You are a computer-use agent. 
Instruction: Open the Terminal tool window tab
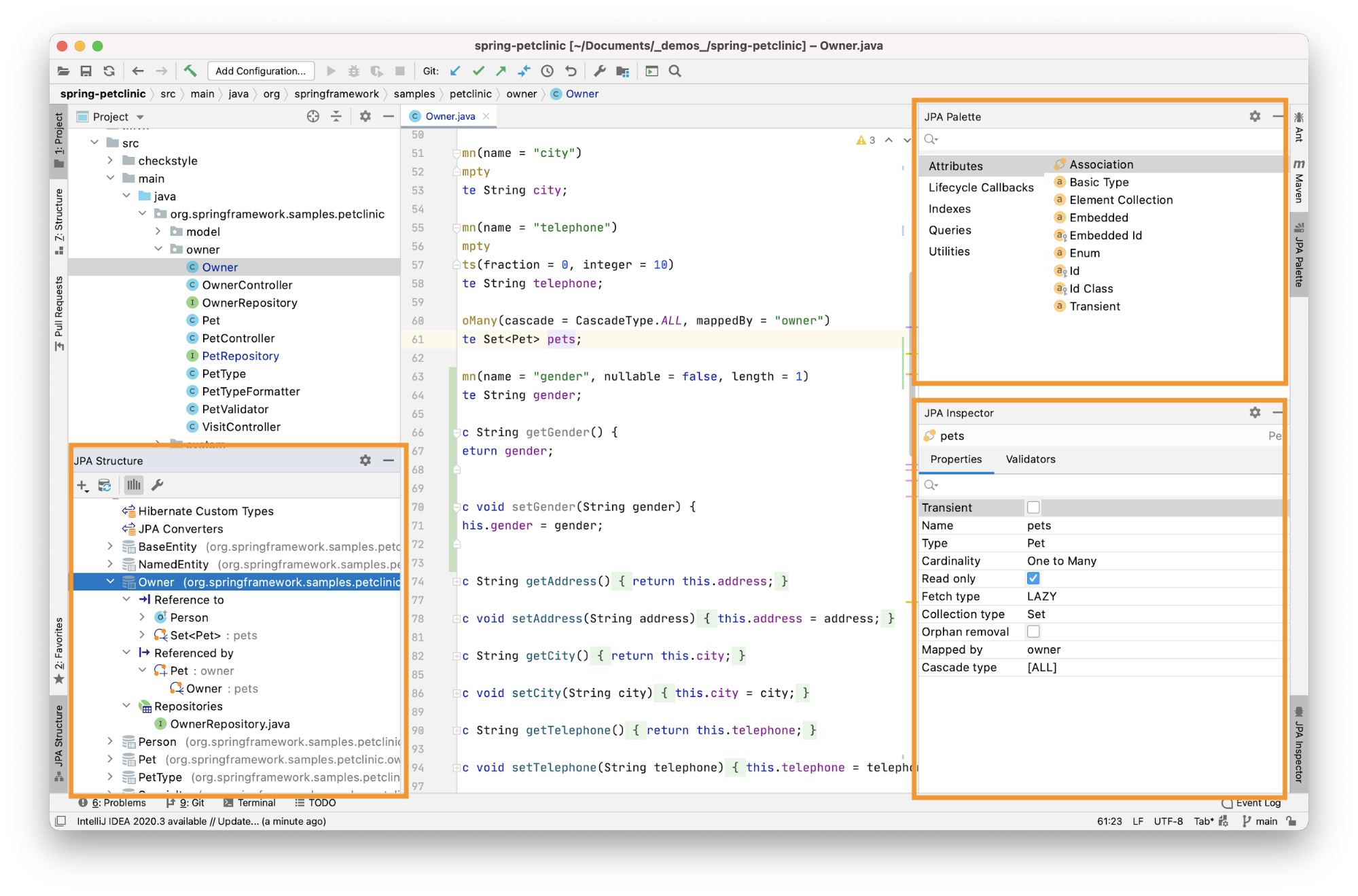[x=249, y=803]
